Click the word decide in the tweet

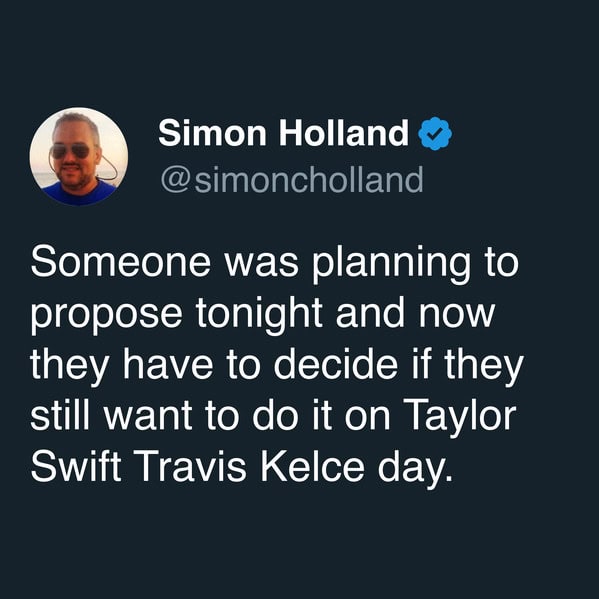pyautogui.click(x=336, y=364)
